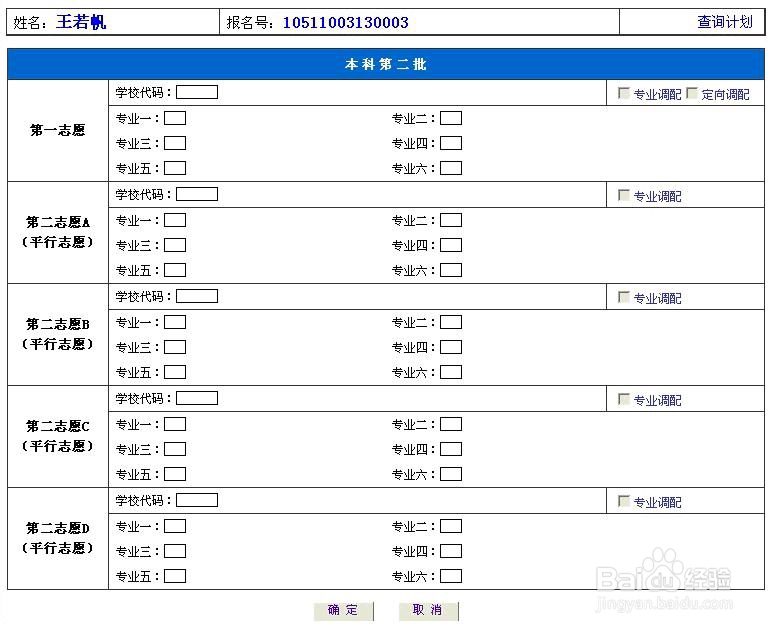The image size is (777, 631).
Task: Focus 学校代码 field in 第二志愿B
Action: pos(197,296)
